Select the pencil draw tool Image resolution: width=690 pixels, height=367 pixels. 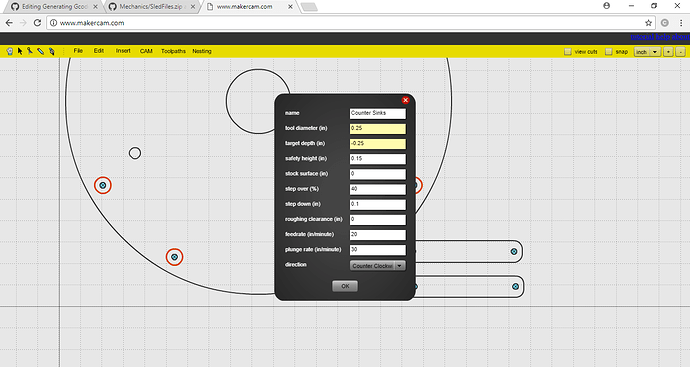tap(40, 51)
